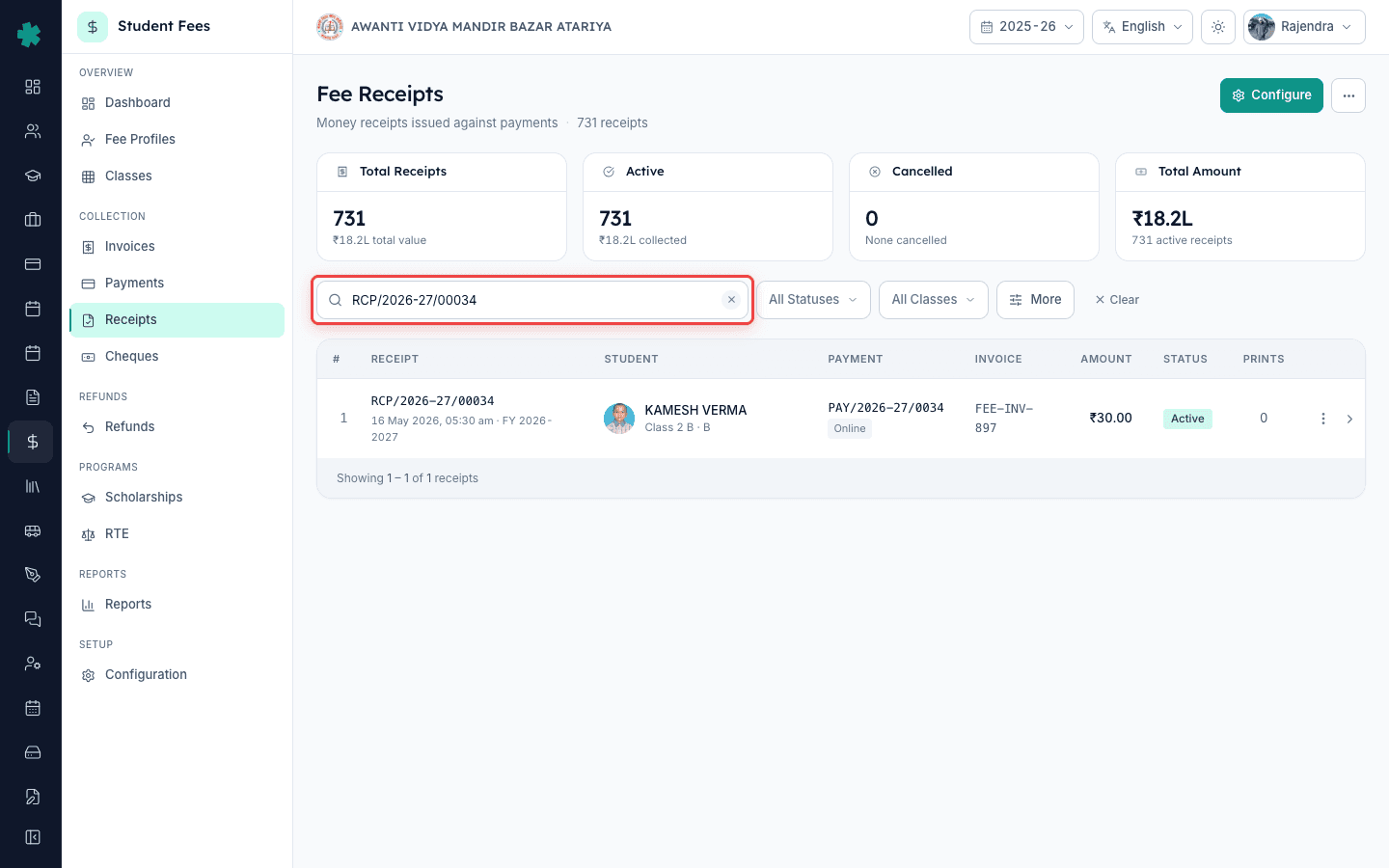Open the calendar with day dots icon
Screen dimensions: 1389x868
33,708
